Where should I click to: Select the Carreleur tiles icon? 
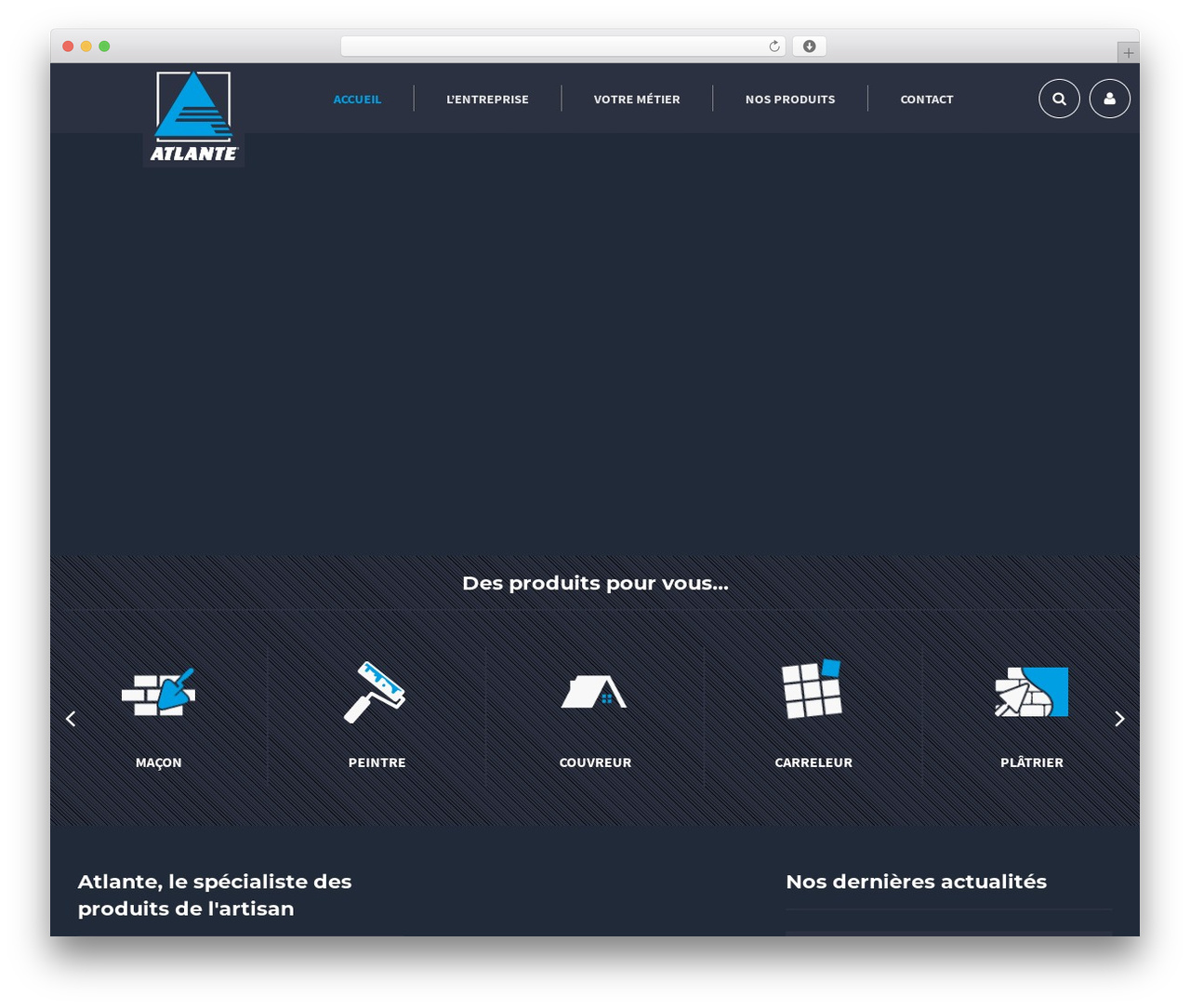pos(813,689)
